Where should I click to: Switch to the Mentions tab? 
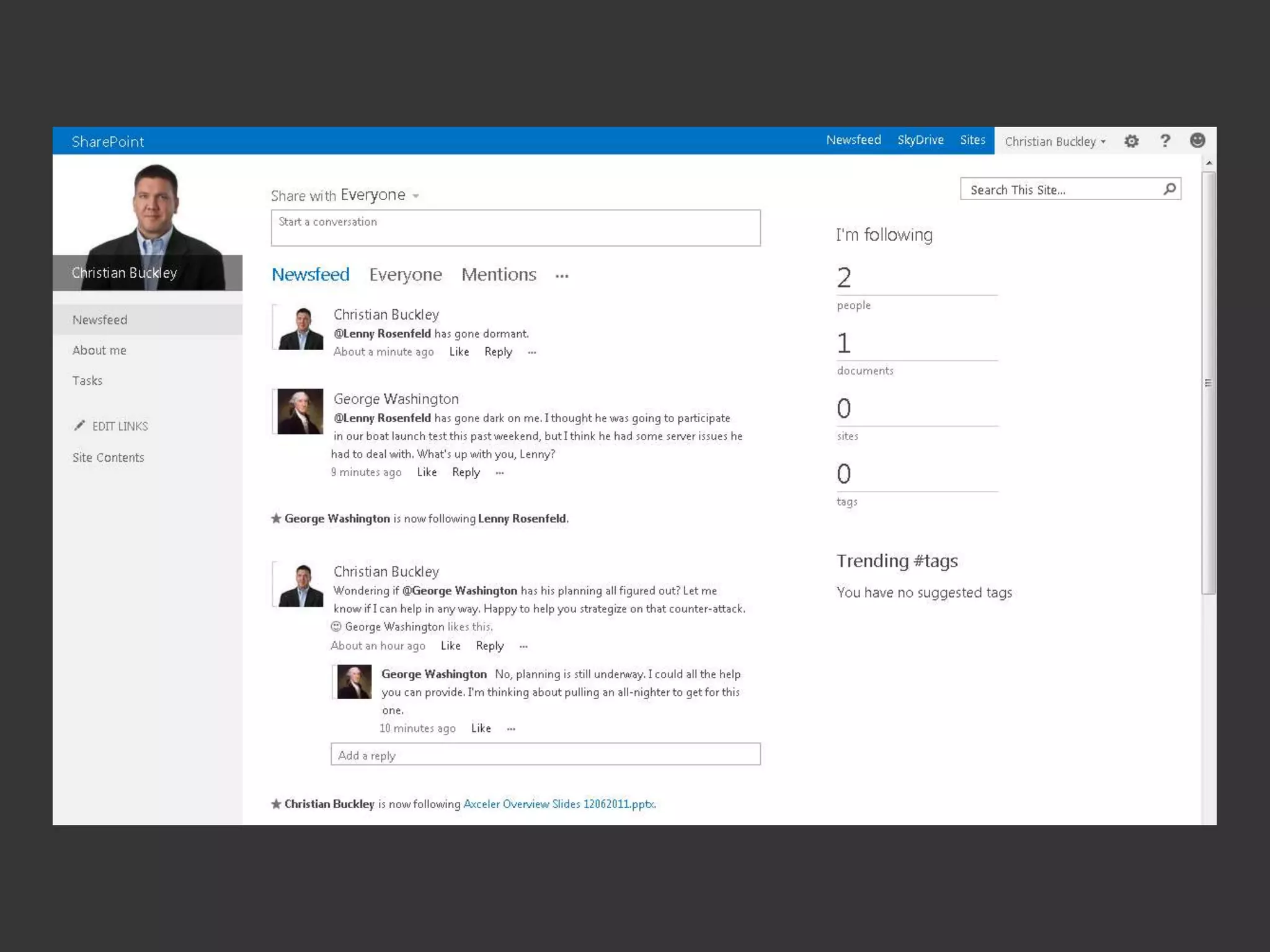pos(499,275)
